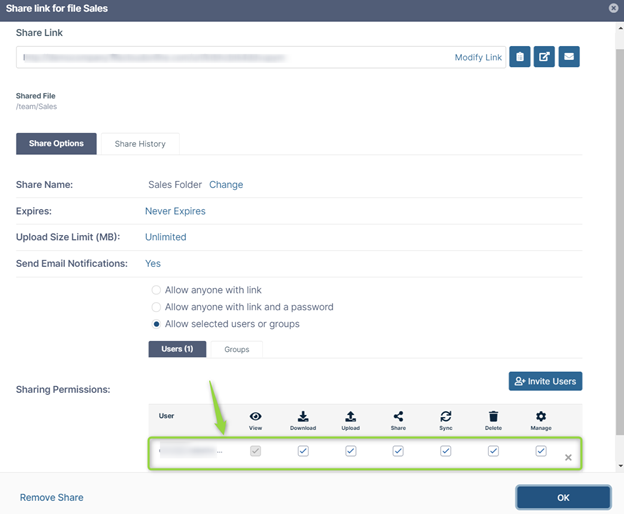Image resolution: width=624 pixels, height=514 pixels.
Task: Click Remove Share
Action: coord(52,497)
